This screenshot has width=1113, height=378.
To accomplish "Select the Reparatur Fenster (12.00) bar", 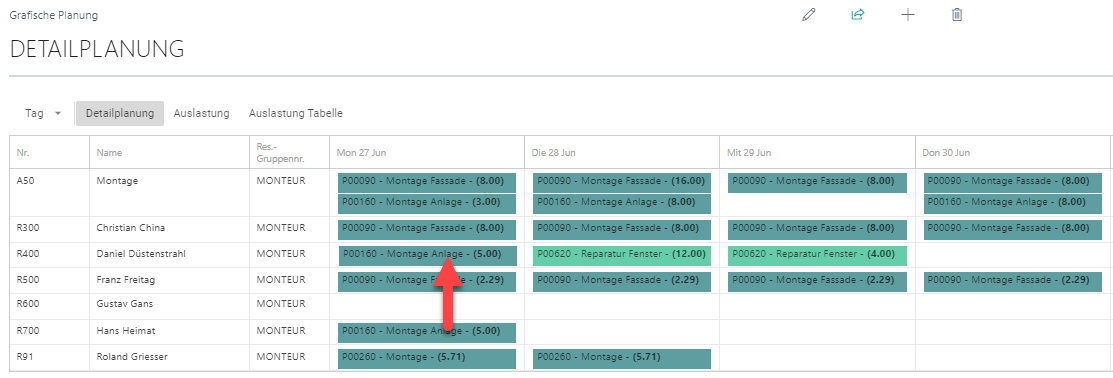I will [622, 255].
